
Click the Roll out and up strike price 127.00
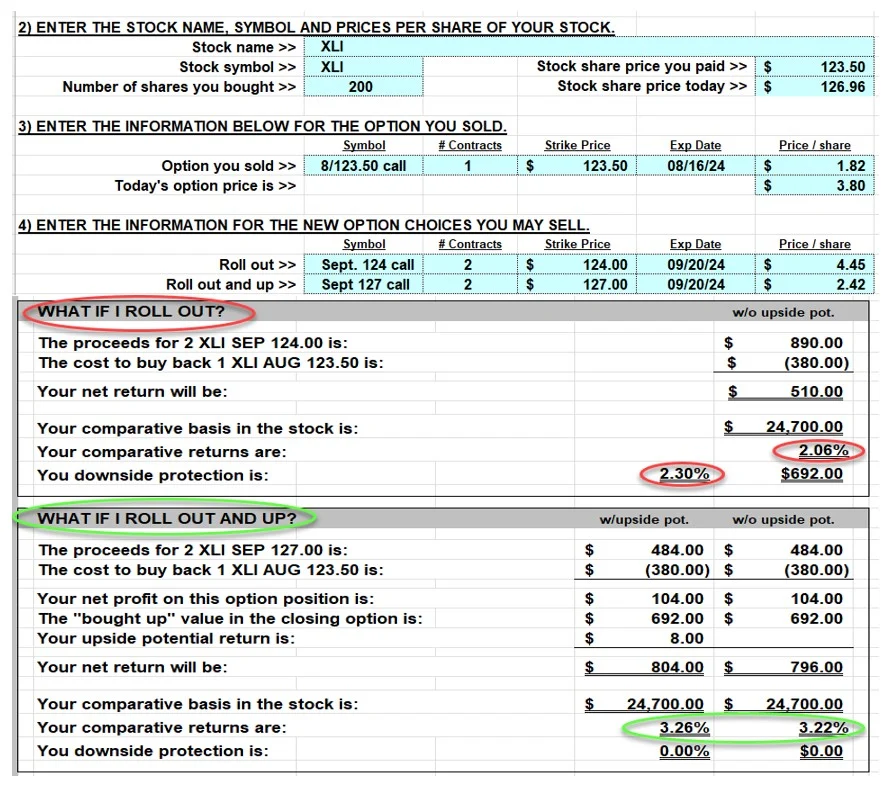(x=577, y=284)
